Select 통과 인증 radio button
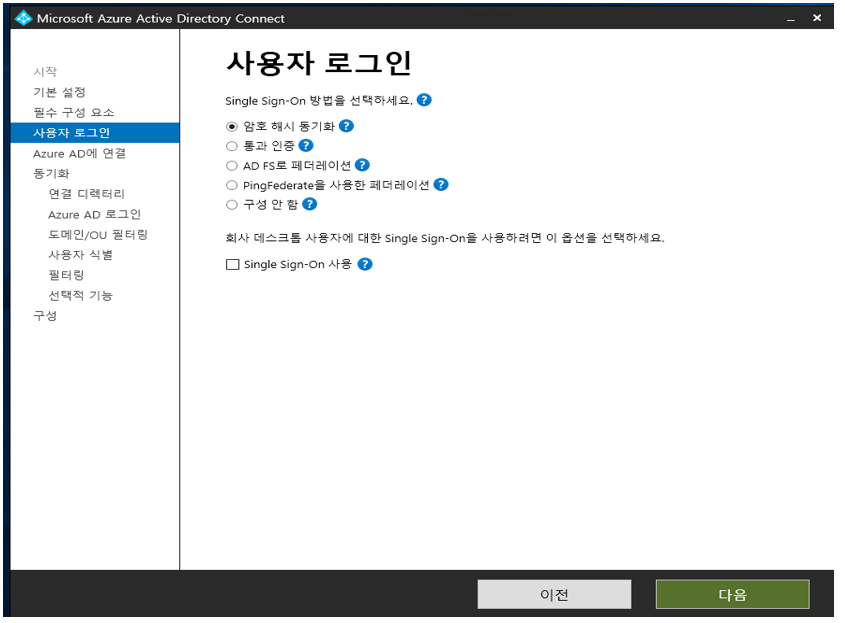Viewport: 845px width, 623px height. point(232,146)
